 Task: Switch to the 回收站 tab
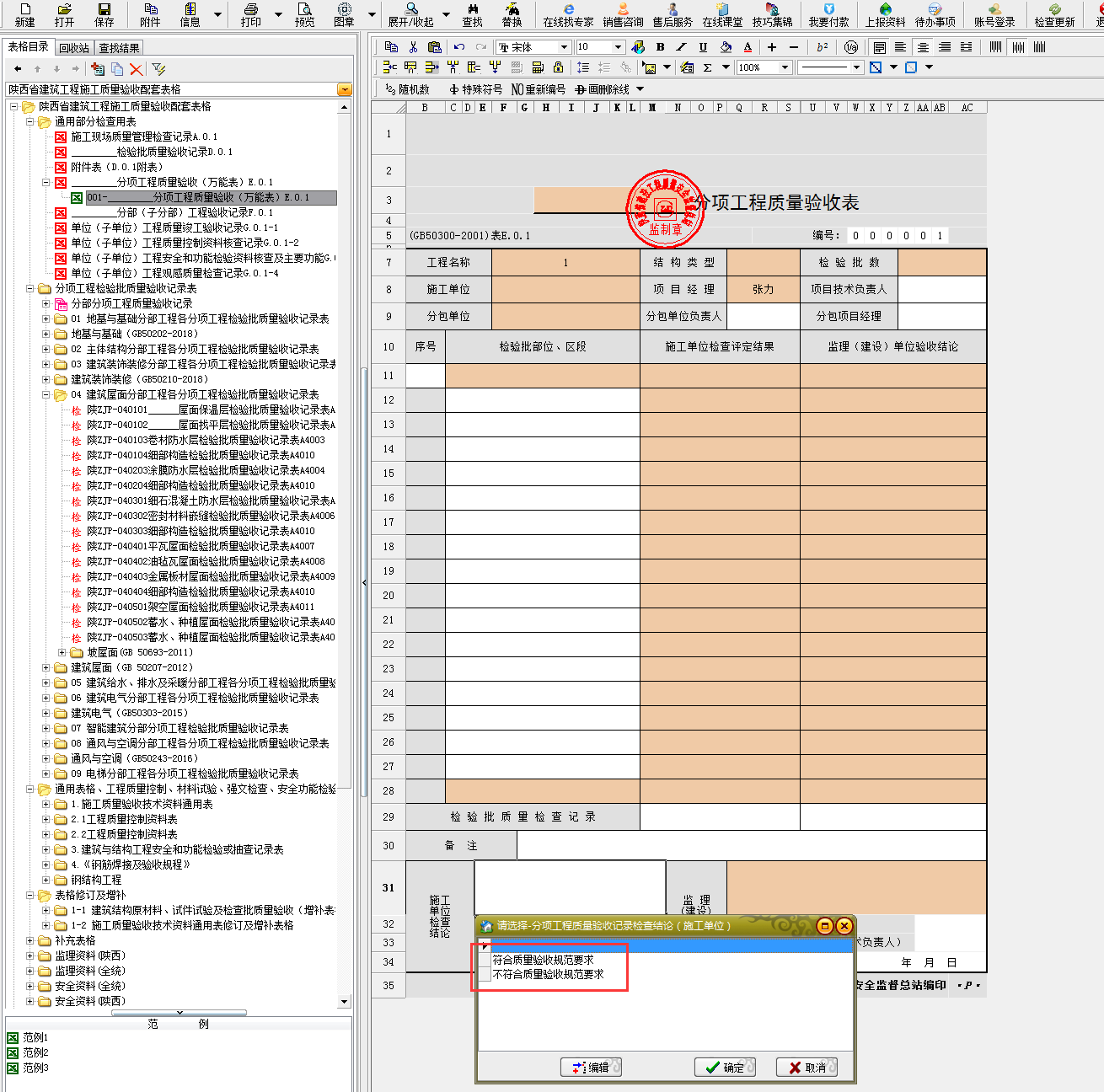tap(74, 48)
